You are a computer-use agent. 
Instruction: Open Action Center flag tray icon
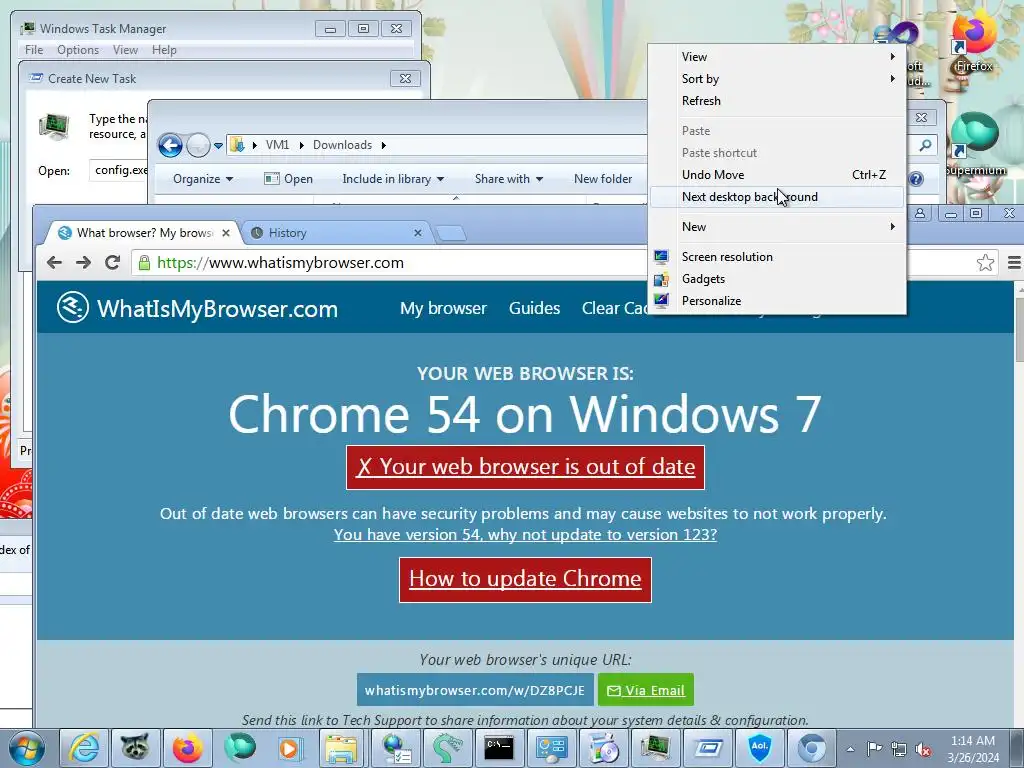coord(874,749)
